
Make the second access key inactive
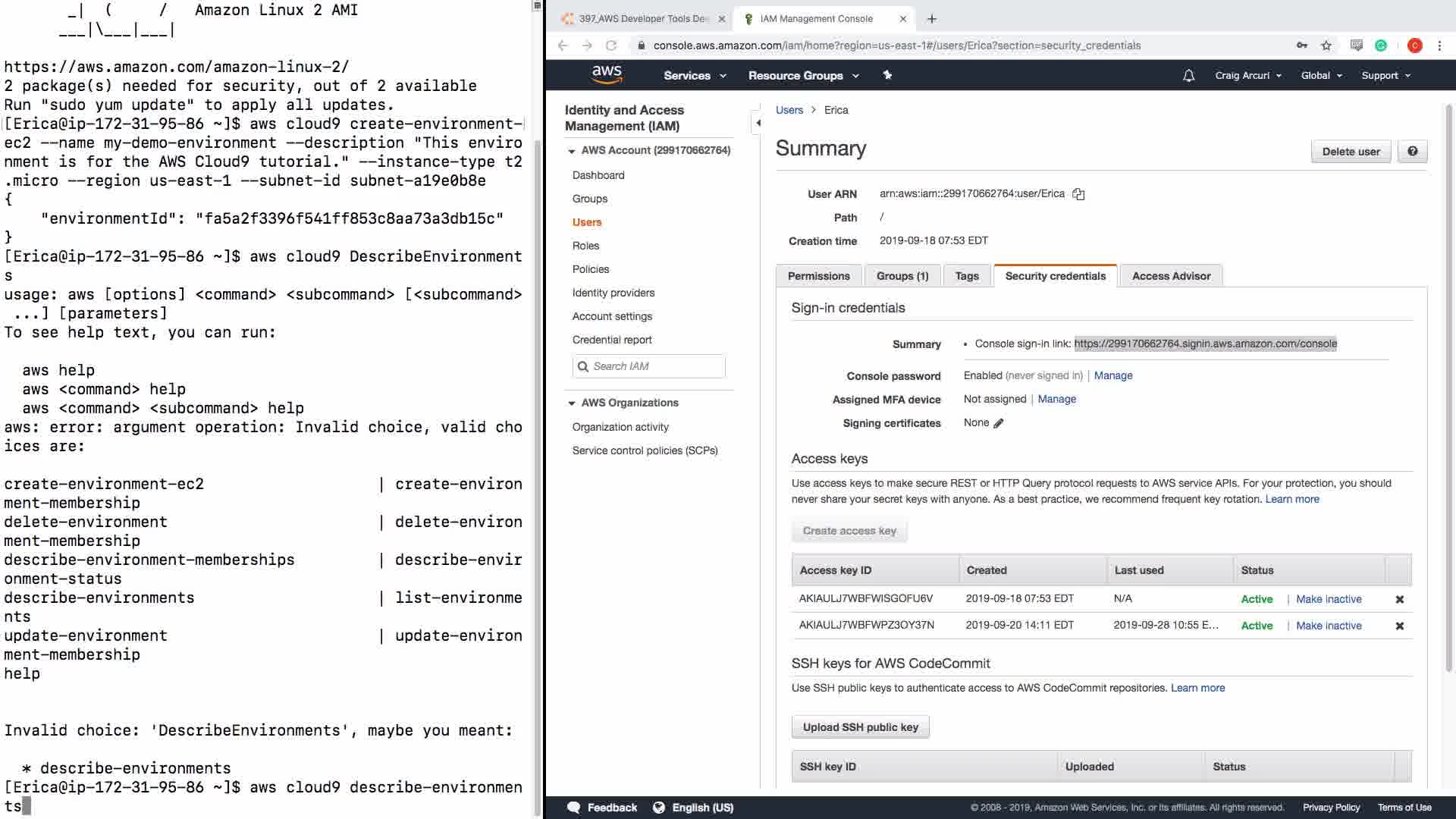(x=1329, y=626)
